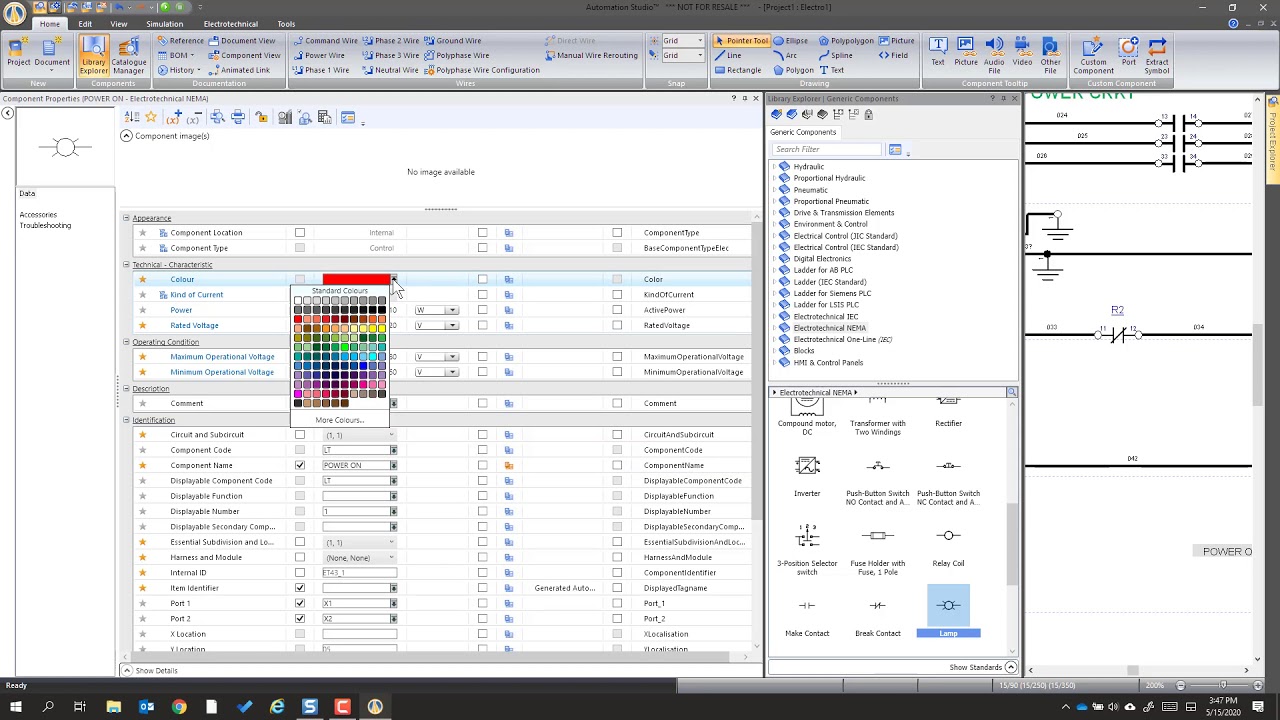Toggle Port 2 checkbox

(x=300, y=618)
